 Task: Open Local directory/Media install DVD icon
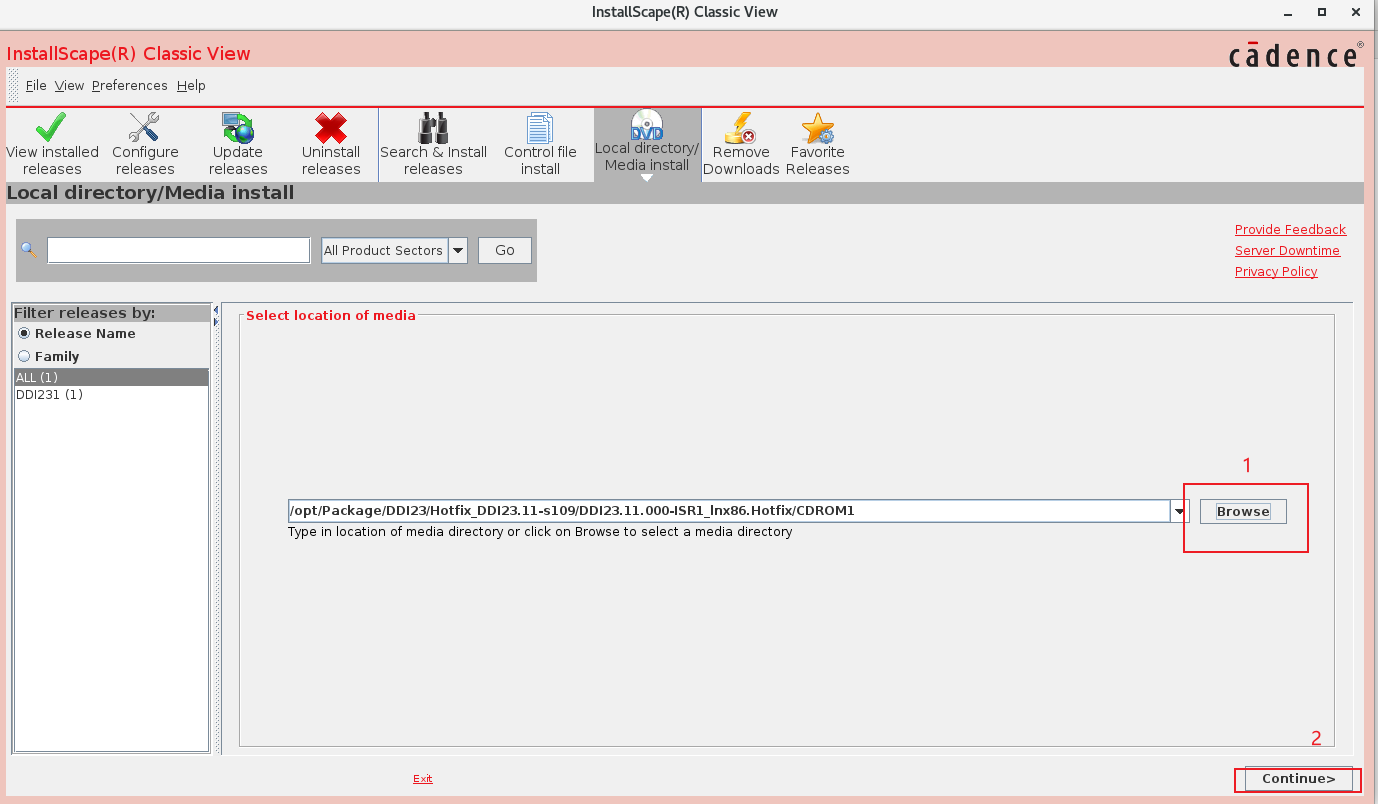pos(647,125)
